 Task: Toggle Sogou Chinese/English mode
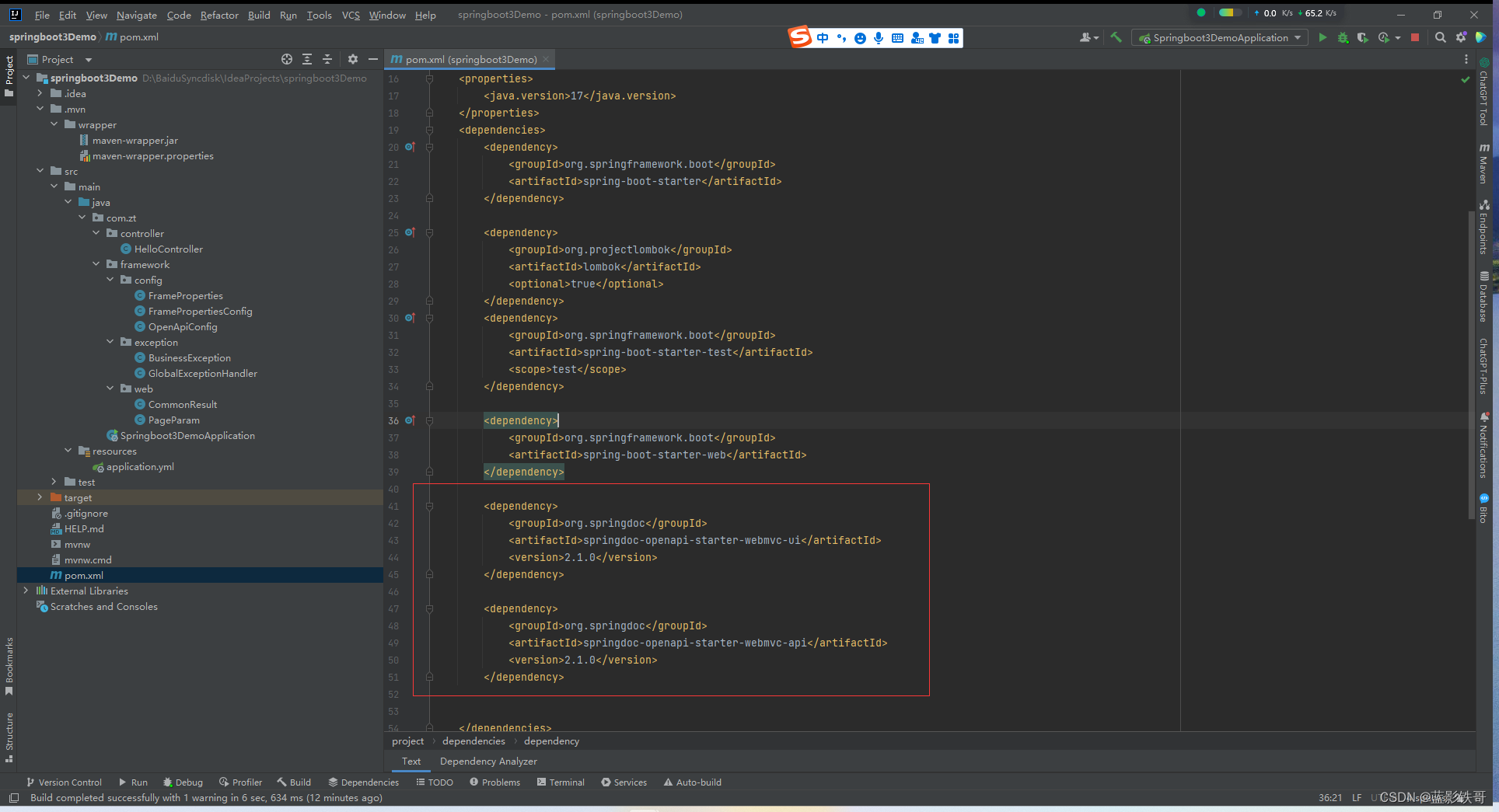823,38
